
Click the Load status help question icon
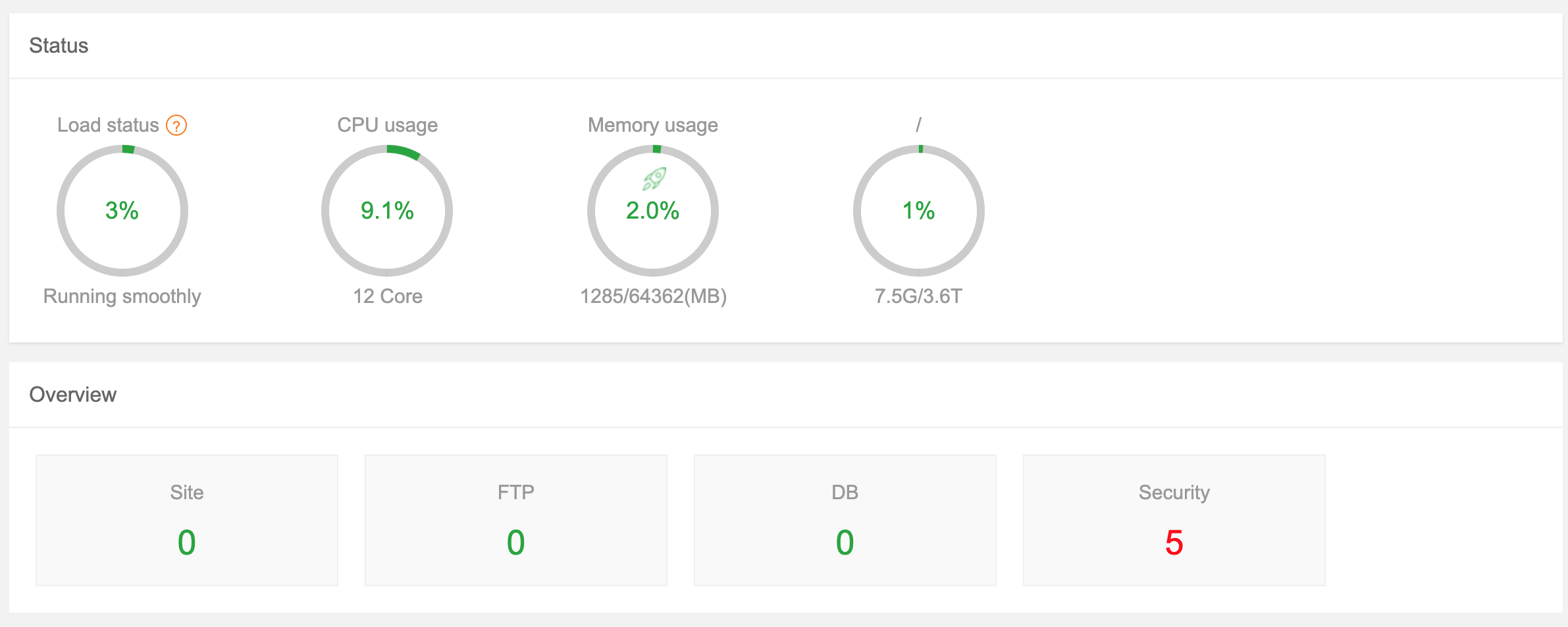tap(176, 125)
